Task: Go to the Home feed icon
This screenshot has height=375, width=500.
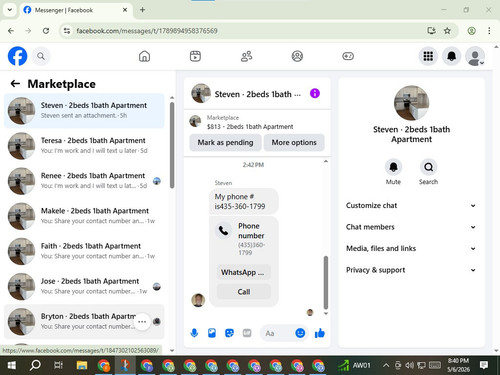Action: point(144,56)
